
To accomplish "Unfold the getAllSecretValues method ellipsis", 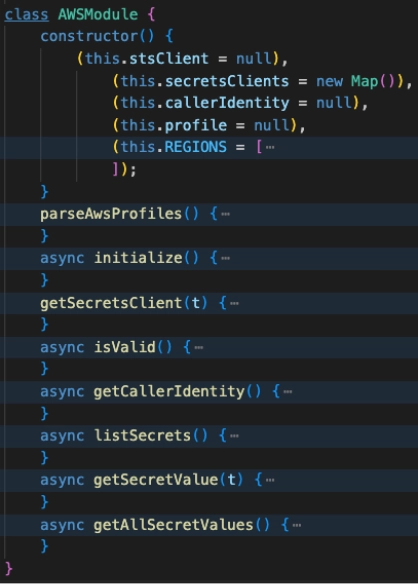I will 297,525.
